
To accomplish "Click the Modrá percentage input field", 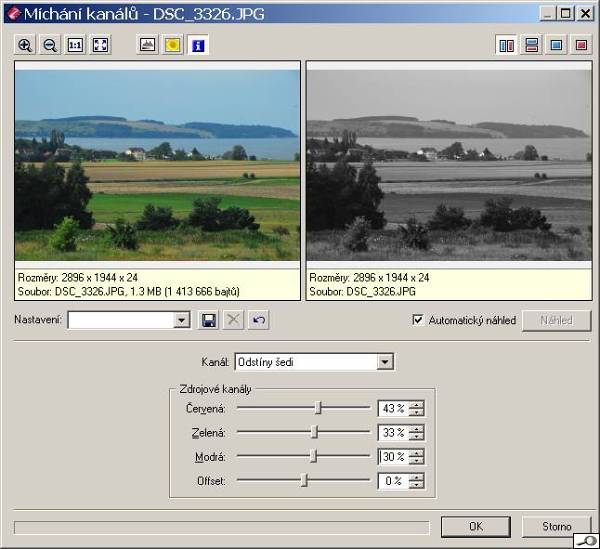I will 392,456.
